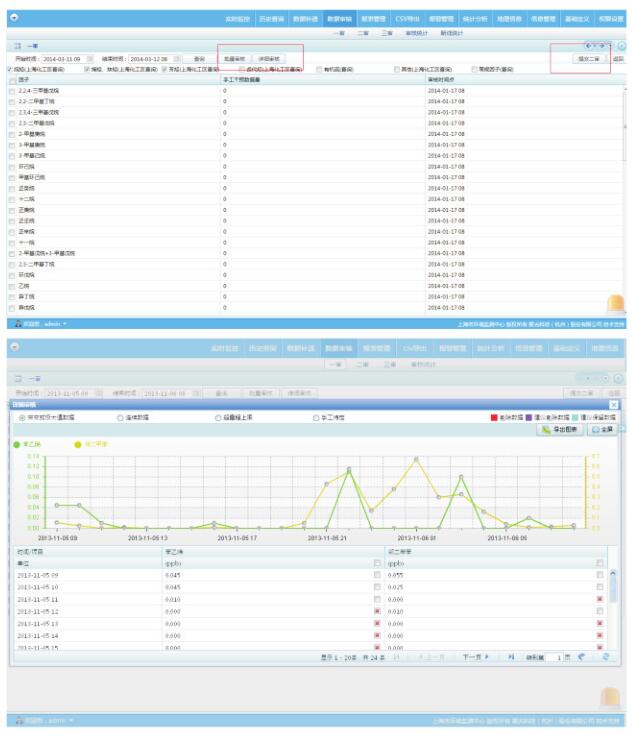632x738 pixels.
Task: Click 下一页 next page in pagination
Action: pyautogui.click(x=475, y=657)
